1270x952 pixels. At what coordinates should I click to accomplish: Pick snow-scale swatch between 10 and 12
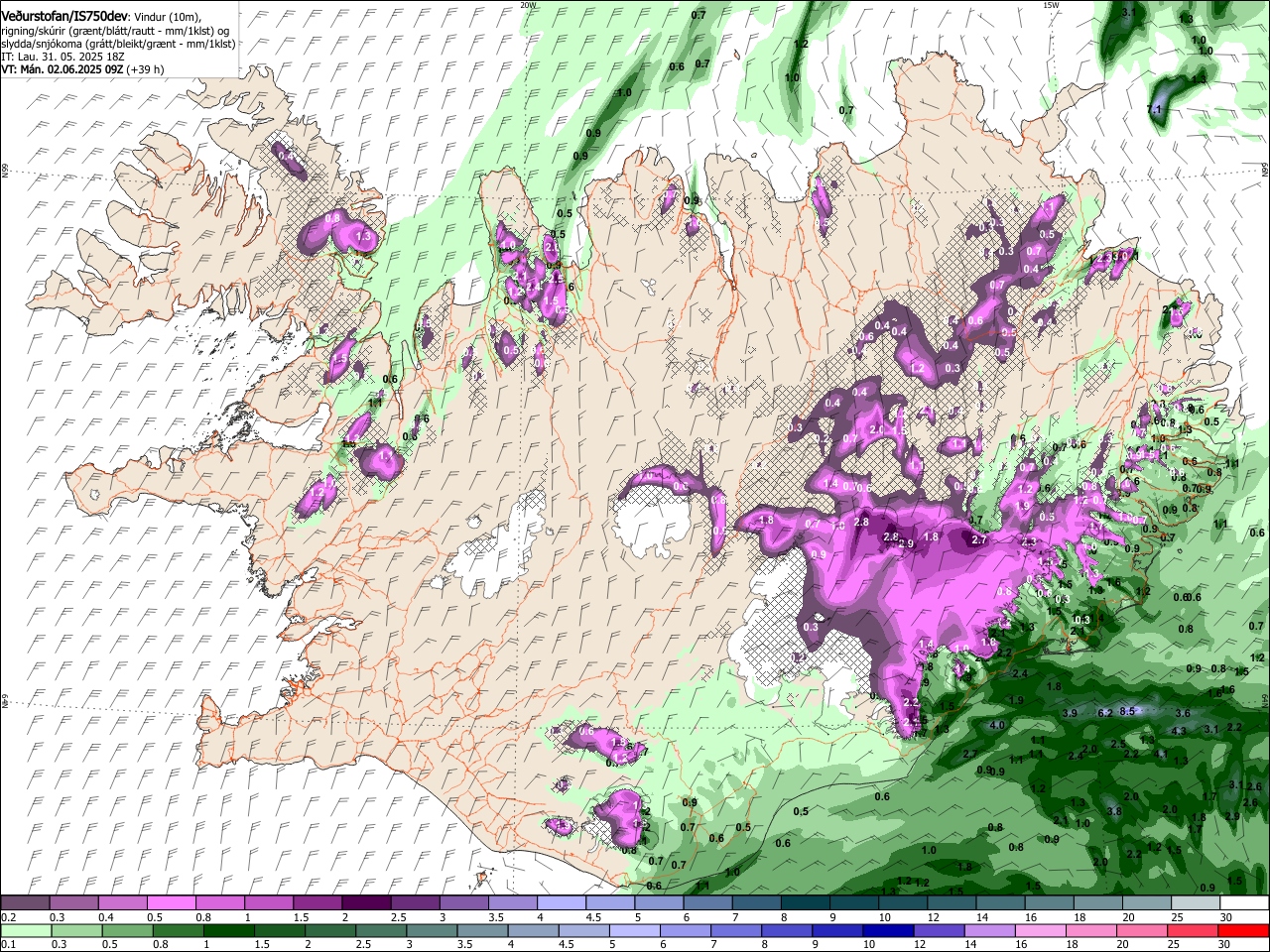coord(903,903)
